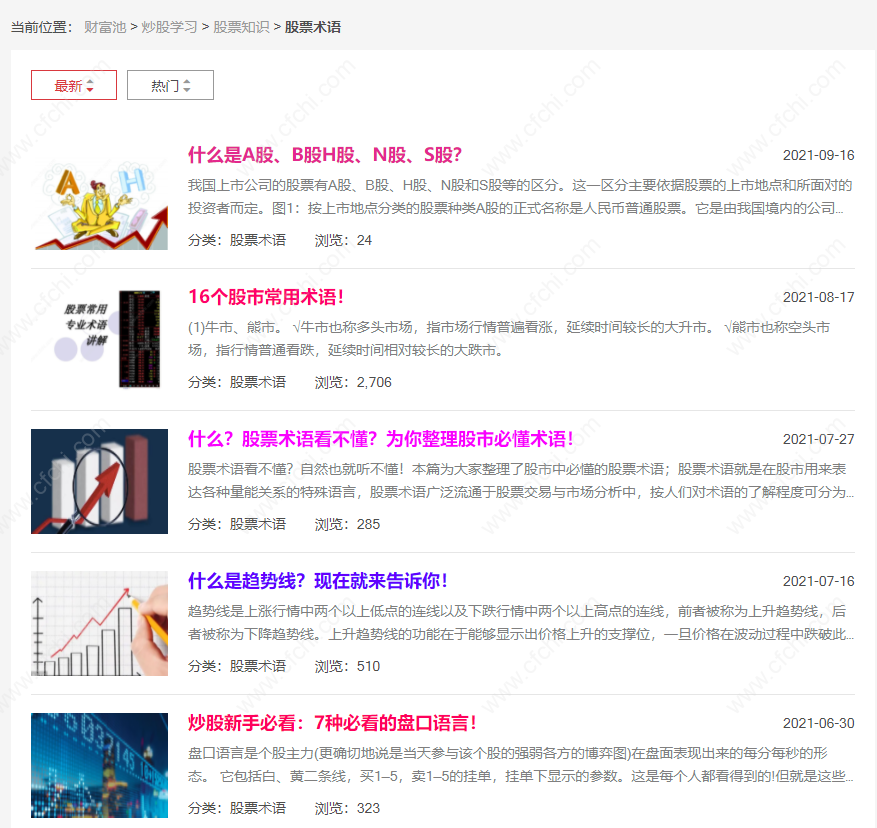Click date 2021-09-16
Image resolution: width=877 pixels, height=828 pixels.
click(818, 156)
